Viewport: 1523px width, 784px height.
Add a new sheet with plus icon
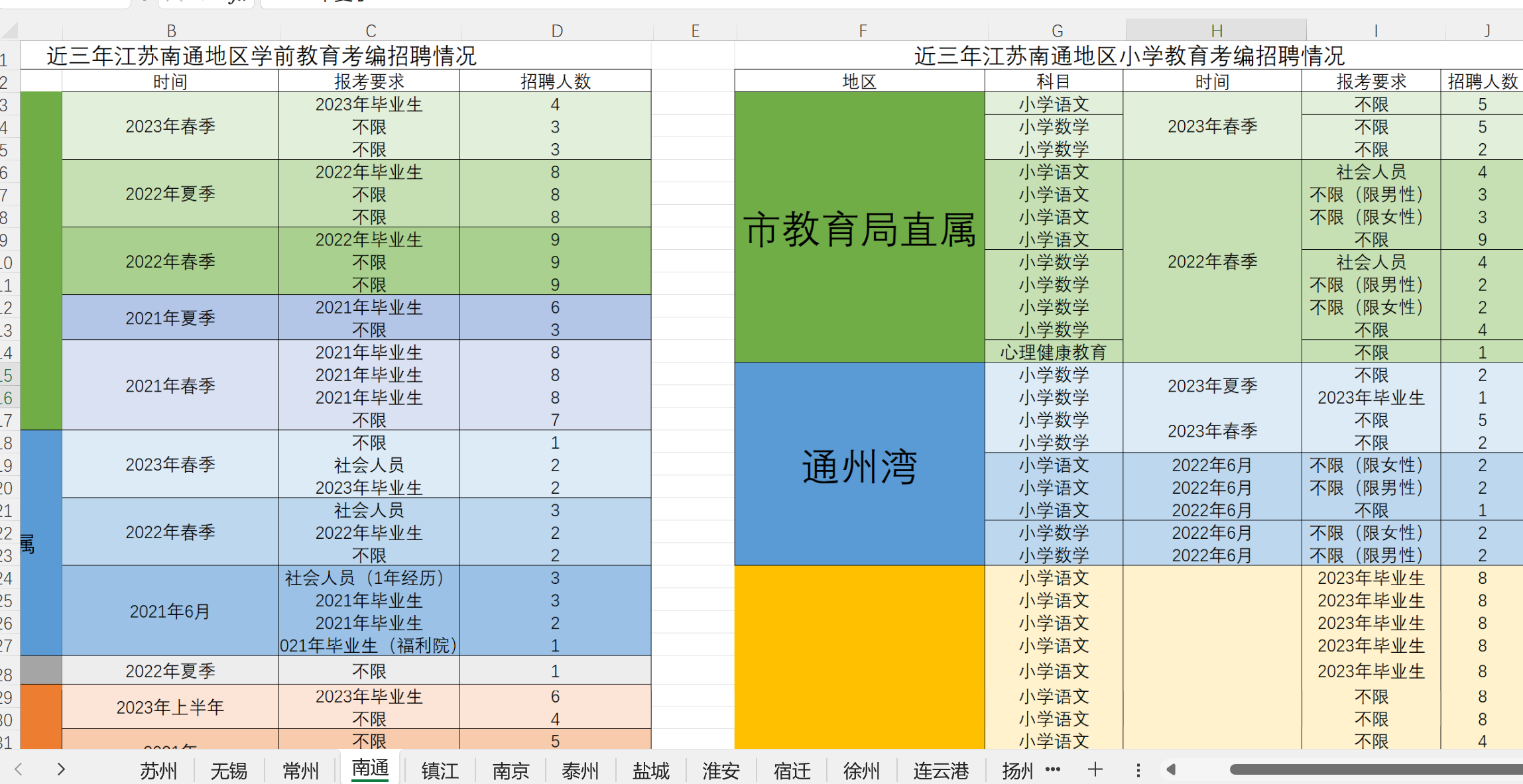(x=1095, y=769)
